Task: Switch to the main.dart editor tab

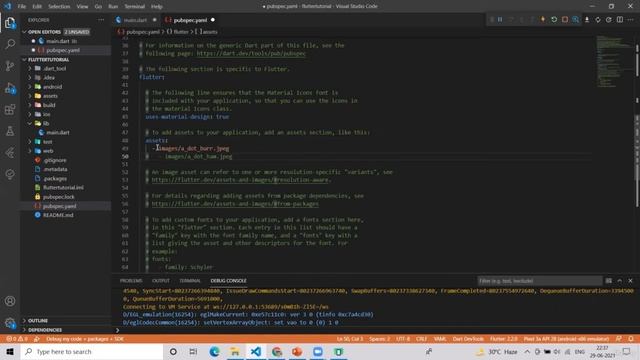Action: (x=136, y=20)
